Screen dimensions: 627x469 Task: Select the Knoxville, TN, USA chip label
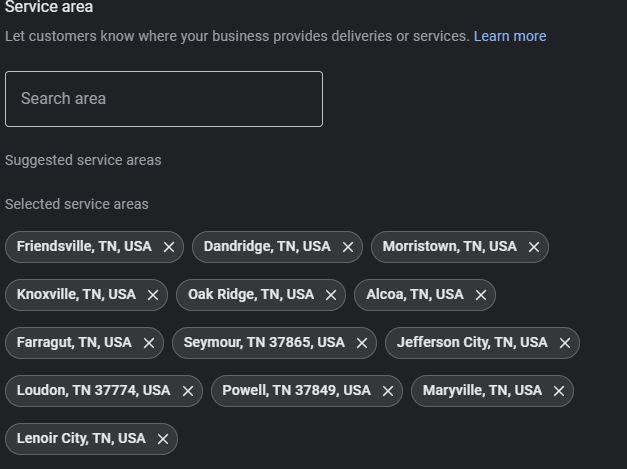point(76,294)
